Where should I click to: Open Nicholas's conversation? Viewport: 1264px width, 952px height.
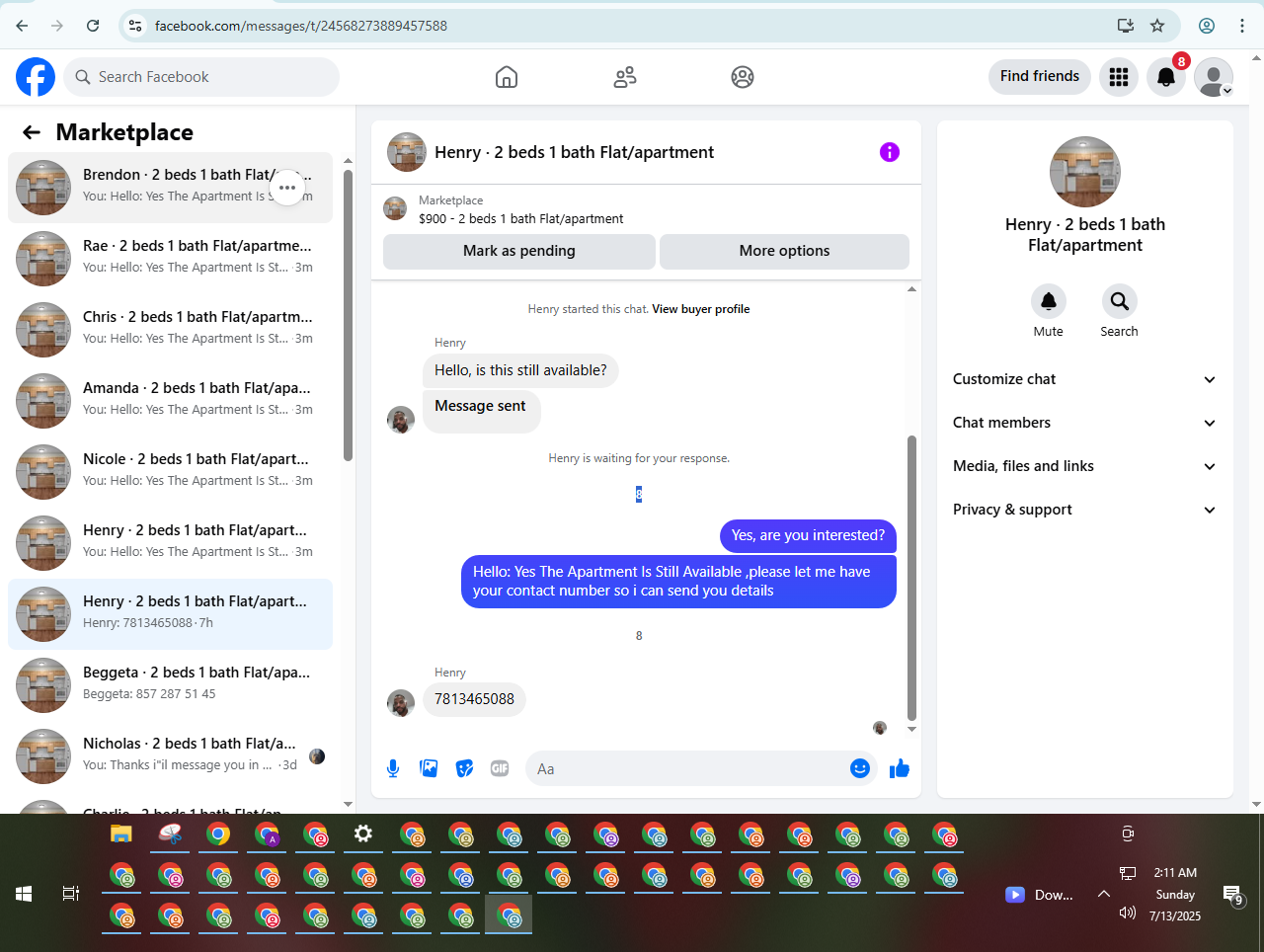[x=170, y=756]
